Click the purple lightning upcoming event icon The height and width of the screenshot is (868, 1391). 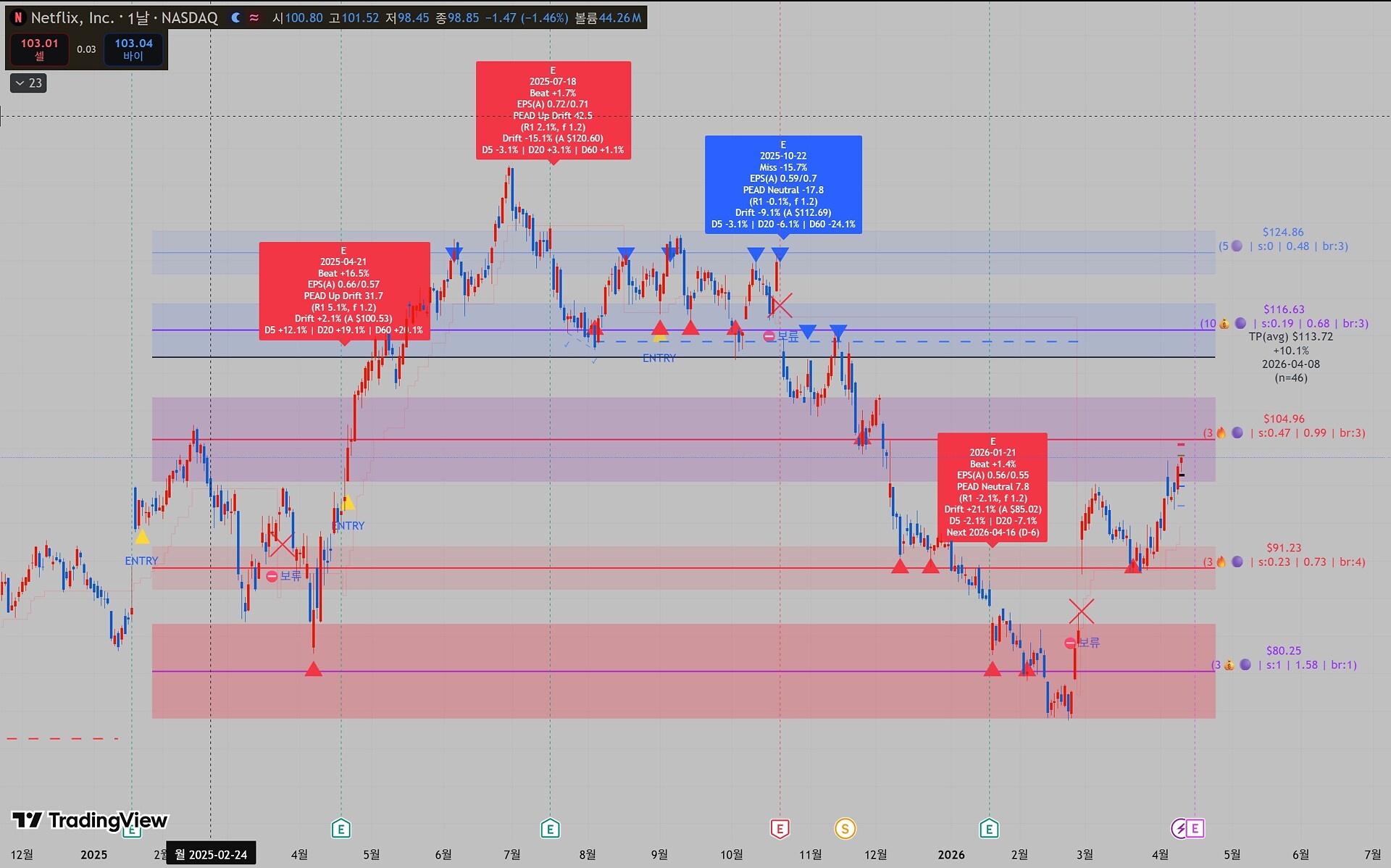point(1179,828)
